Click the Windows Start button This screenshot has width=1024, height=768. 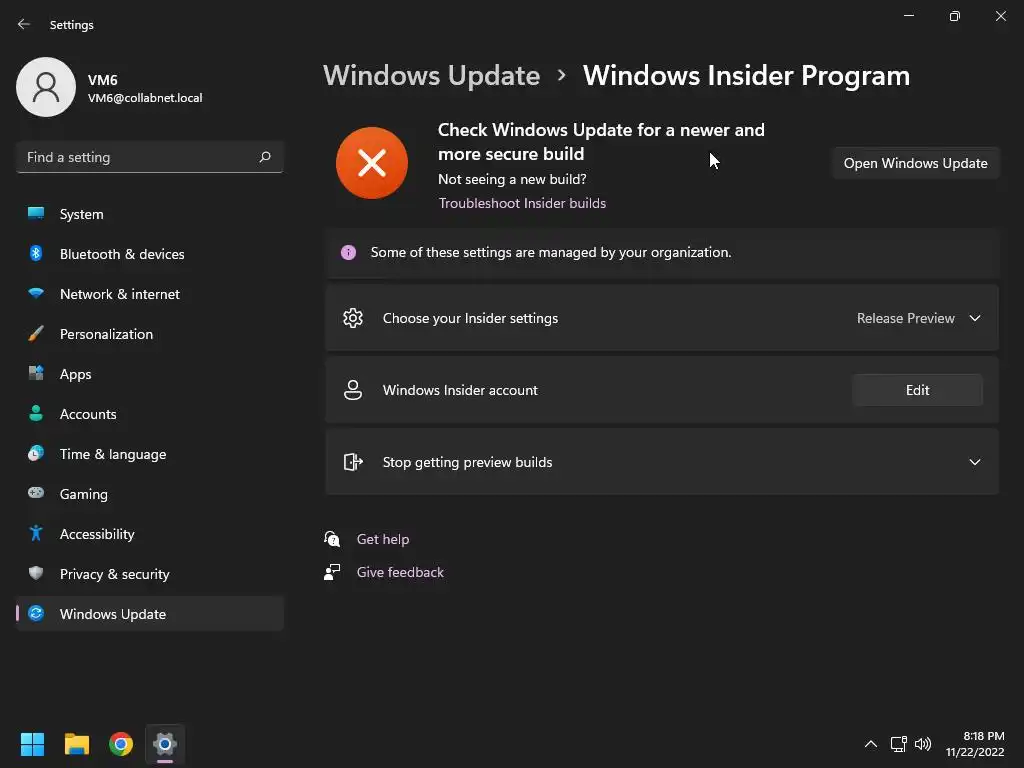pos(33,744)
